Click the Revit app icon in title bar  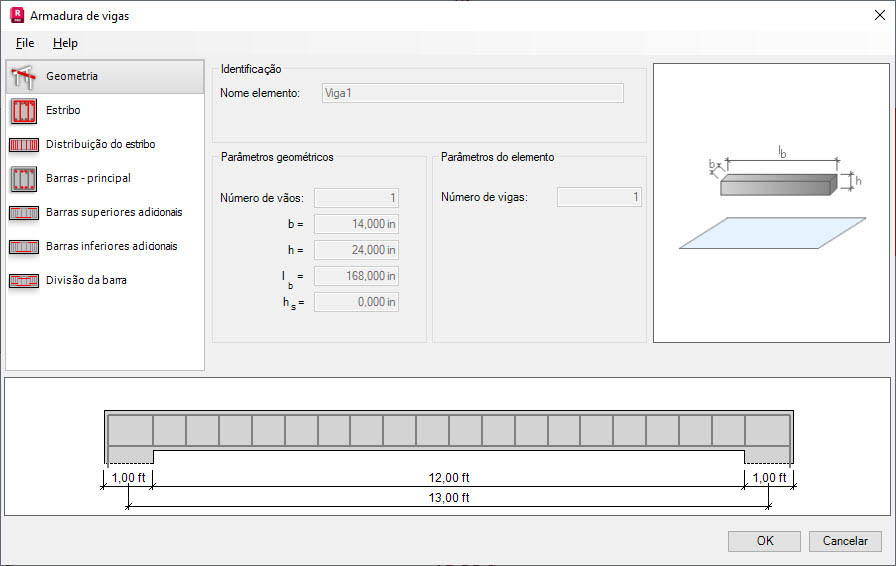17,15
